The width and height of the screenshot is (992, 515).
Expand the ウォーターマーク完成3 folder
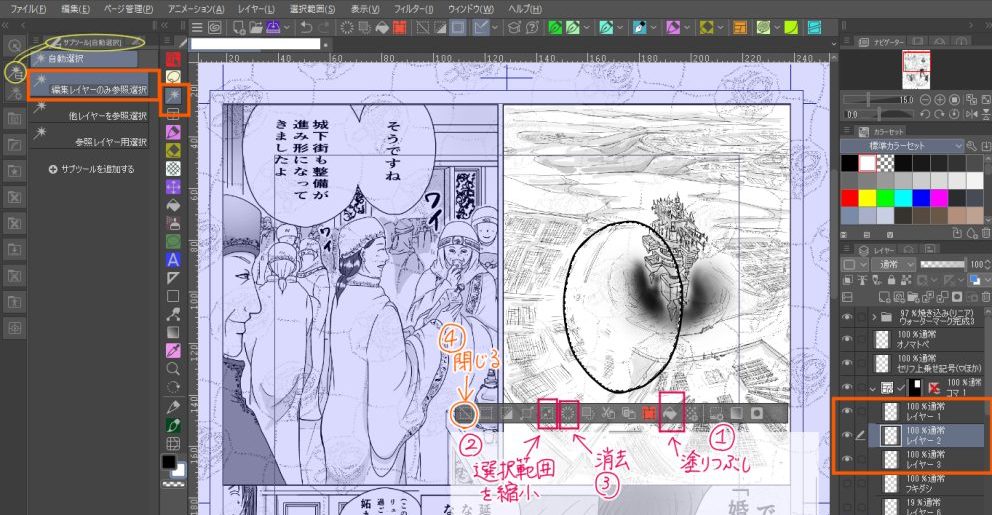coord(874,316)
